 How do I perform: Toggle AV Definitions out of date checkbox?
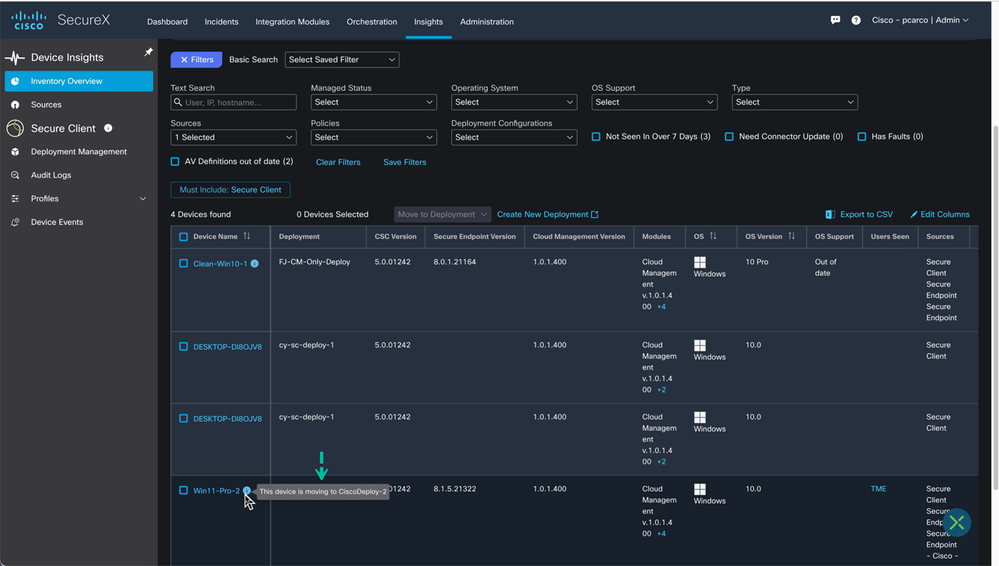pyautogui.click(x=175, y=161)
